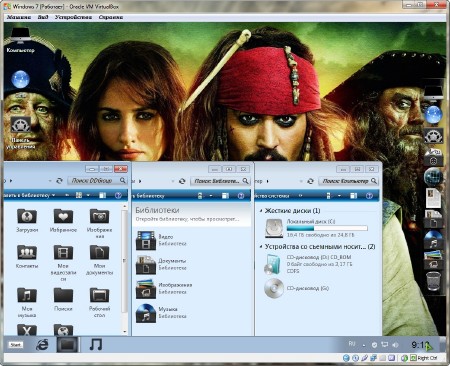450x366 pixels.
Task: Click the monitor icon in the right dock
Action: [433, 94]
